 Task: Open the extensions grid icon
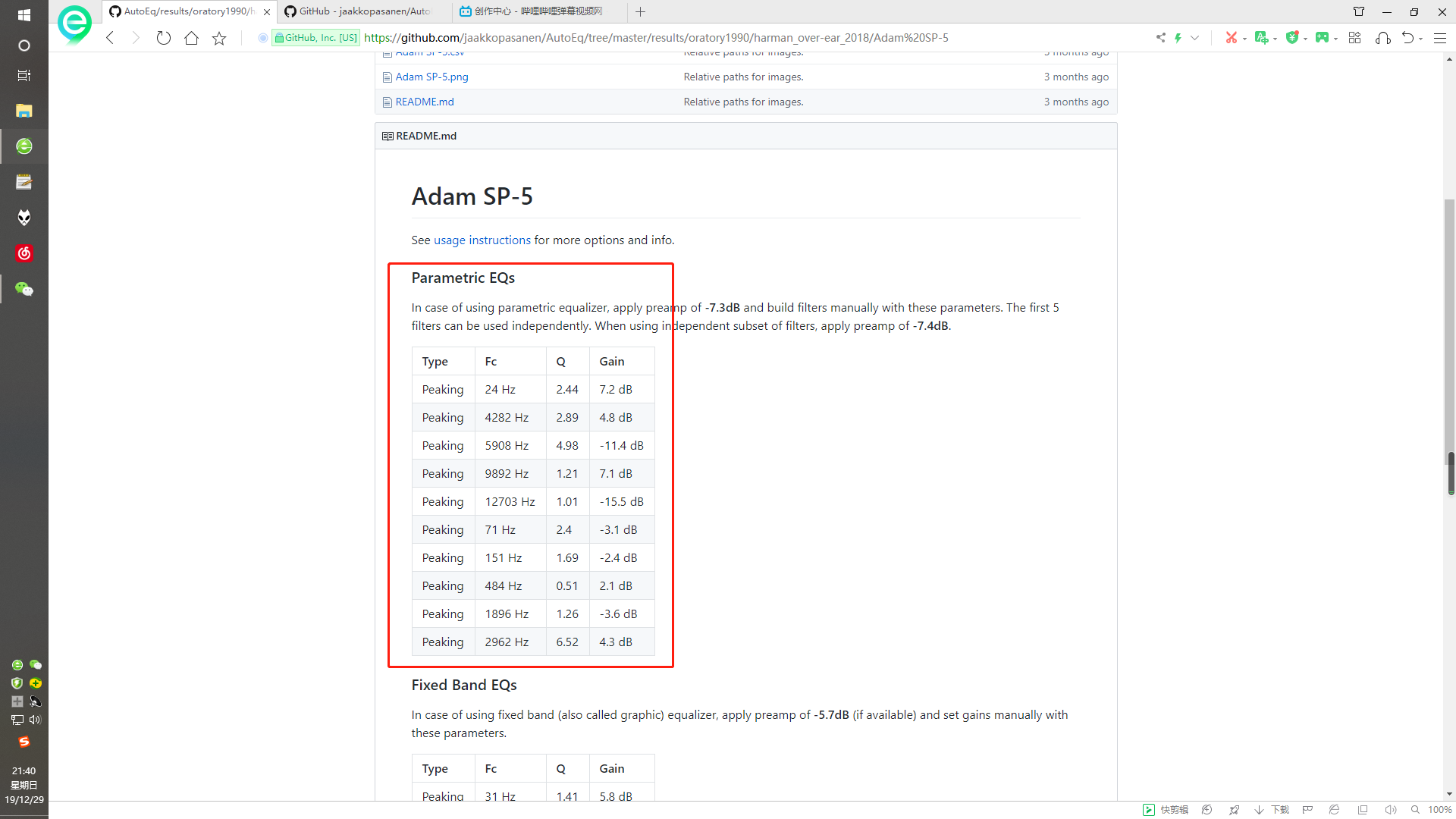pyautogui.click(x=1354, y=38)
